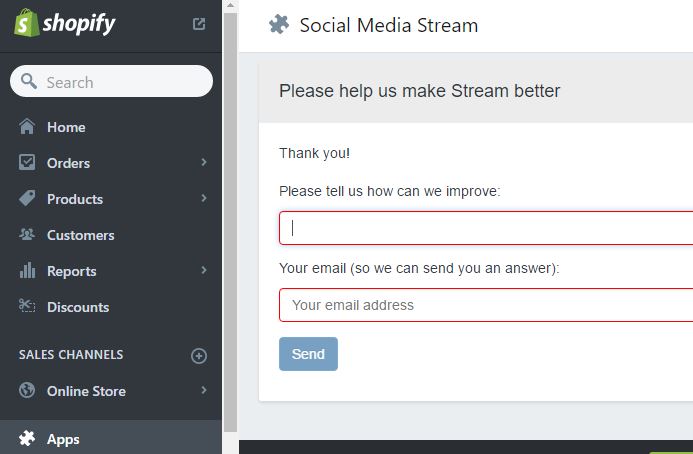Click the Orders checkbox icon
Screen dimensions: 693x454
pos(27,162)
